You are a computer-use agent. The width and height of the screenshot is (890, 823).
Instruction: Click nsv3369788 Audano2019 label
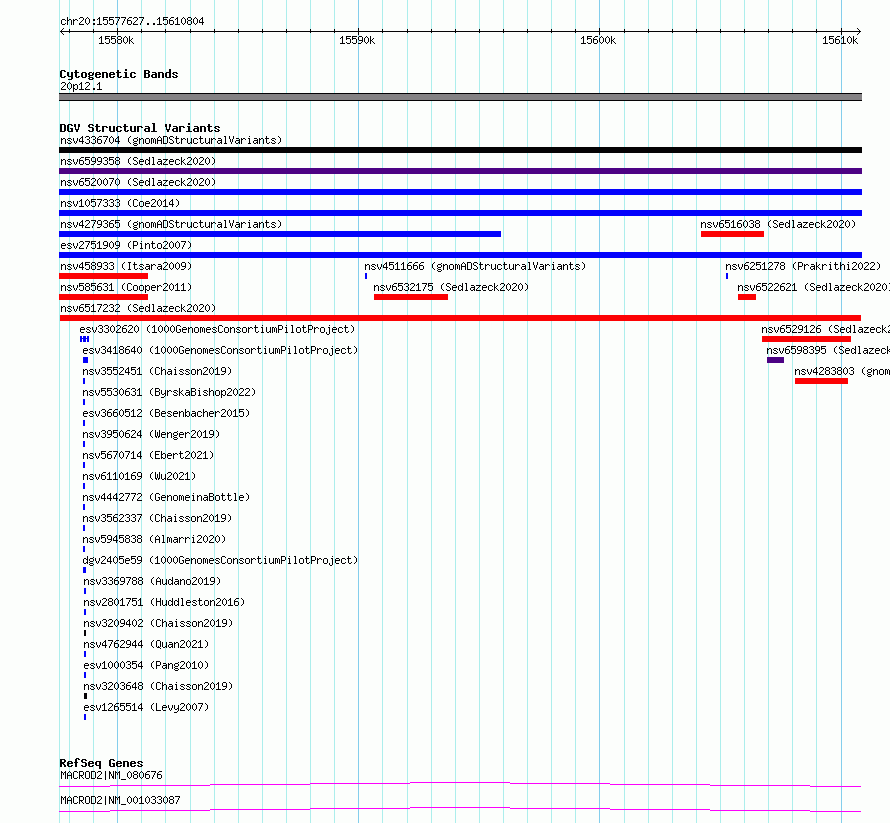click(152, 581)
